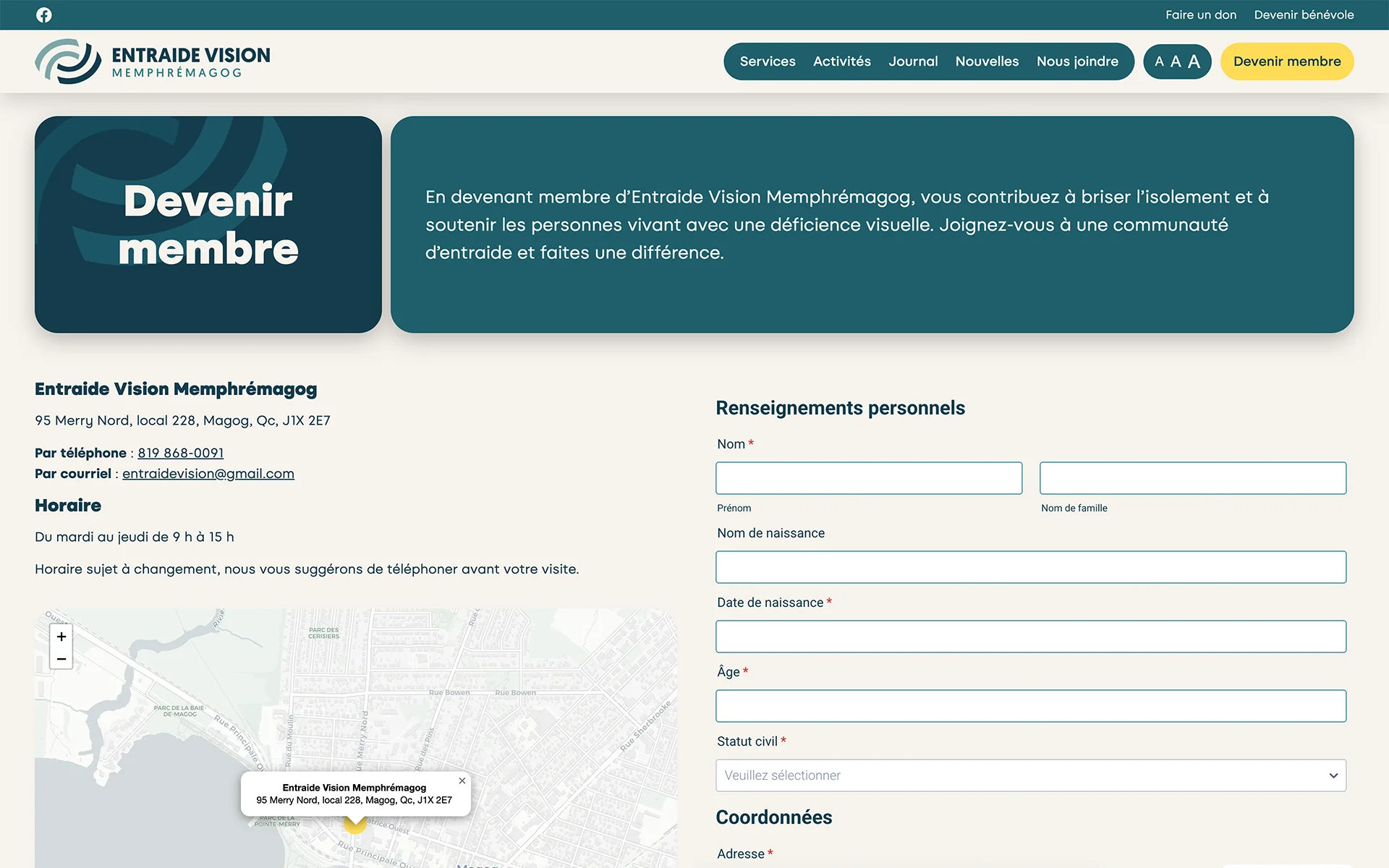Screen dimensions: 1389x868
Task: Click the Renseignements personnels heading
Action: 840,408
